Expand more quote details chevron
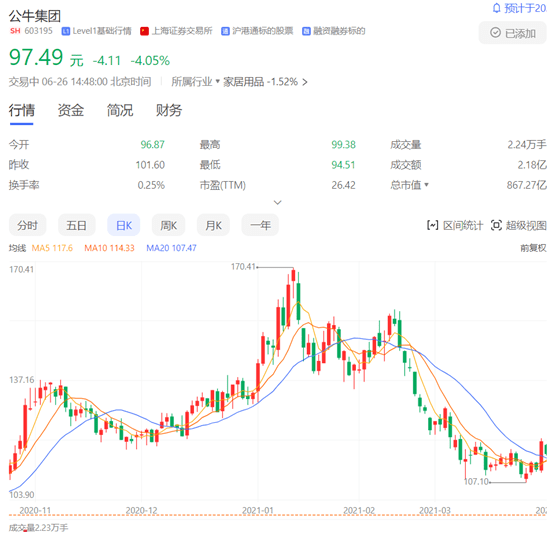Image resolution: width=558 pixels, height=534 pixels. [x=278, y=202]
